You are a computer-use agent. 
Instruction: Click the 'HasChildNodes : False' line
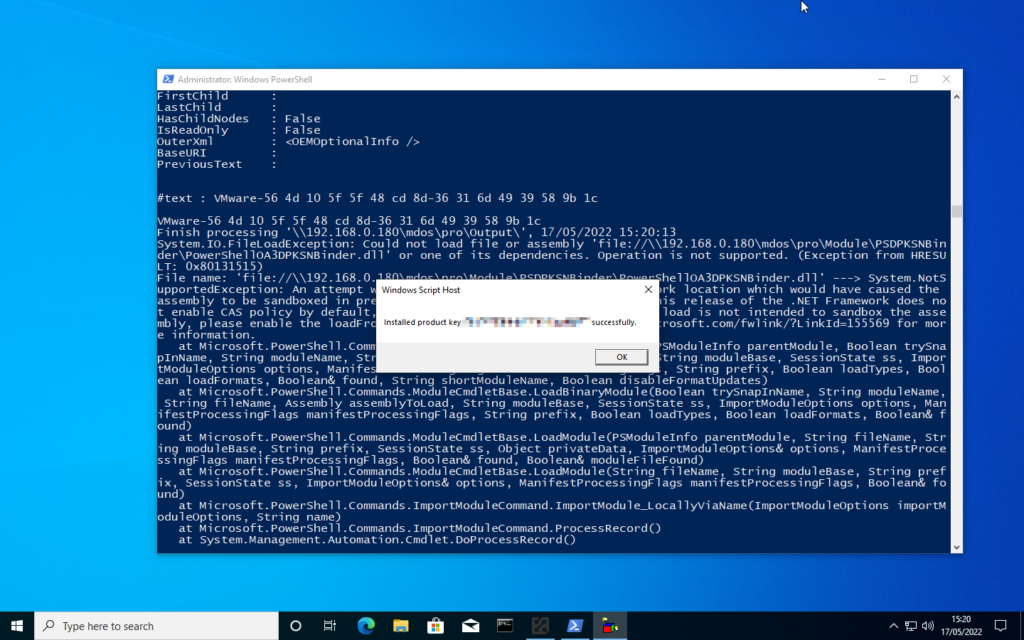pos(238,118)
